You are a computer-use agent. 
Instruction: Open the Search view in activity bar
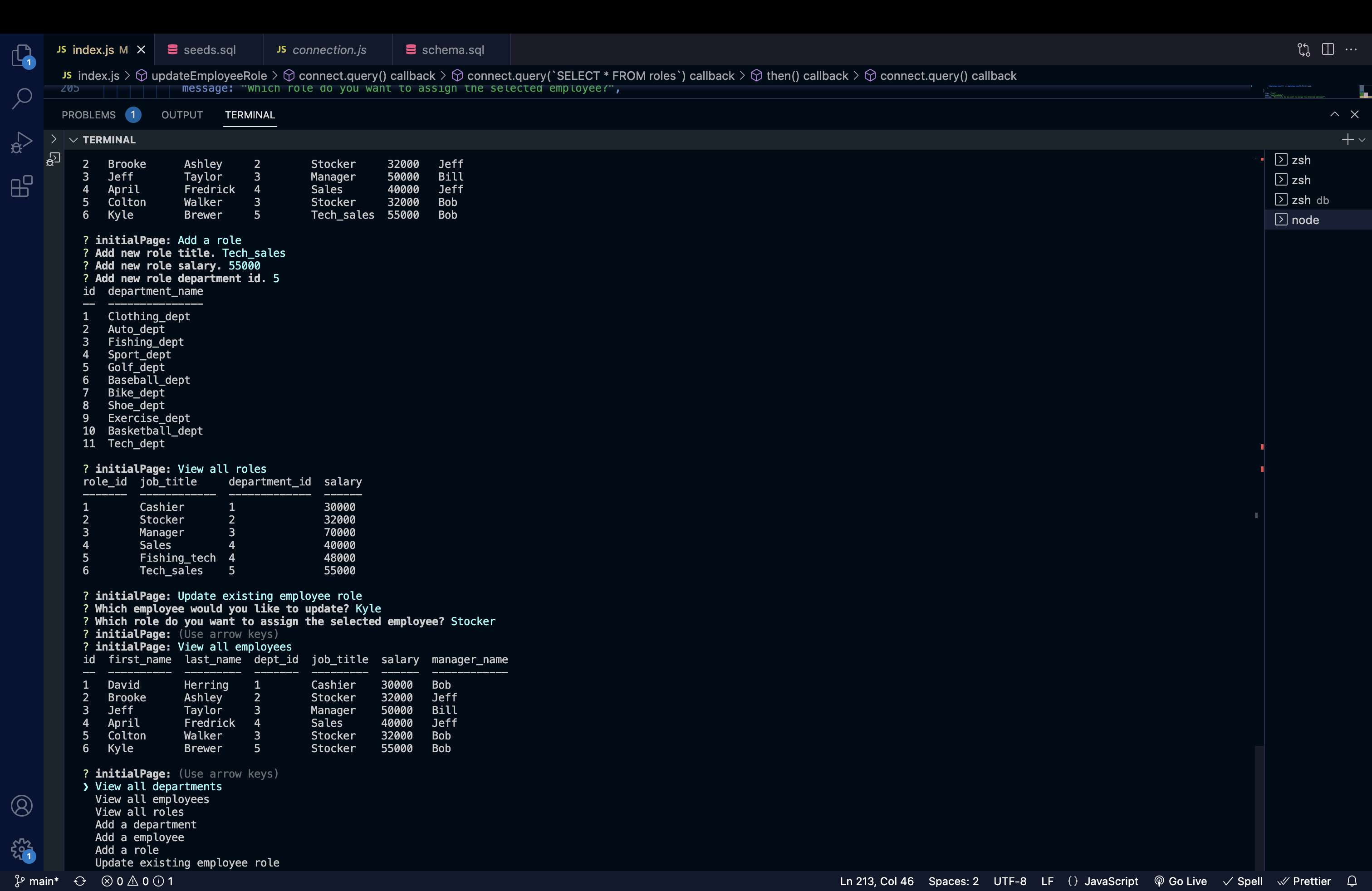coord(22,98)
